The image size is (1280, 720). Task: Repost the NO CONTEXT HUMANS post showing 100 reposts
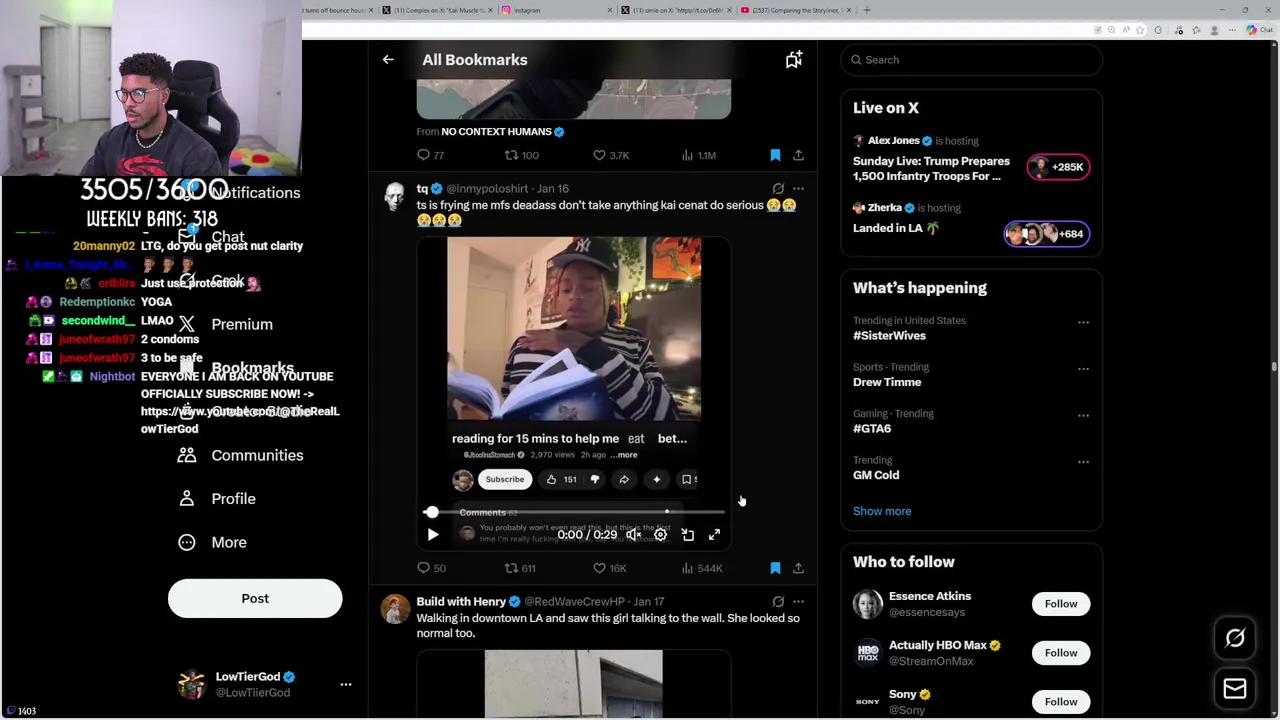521,155
